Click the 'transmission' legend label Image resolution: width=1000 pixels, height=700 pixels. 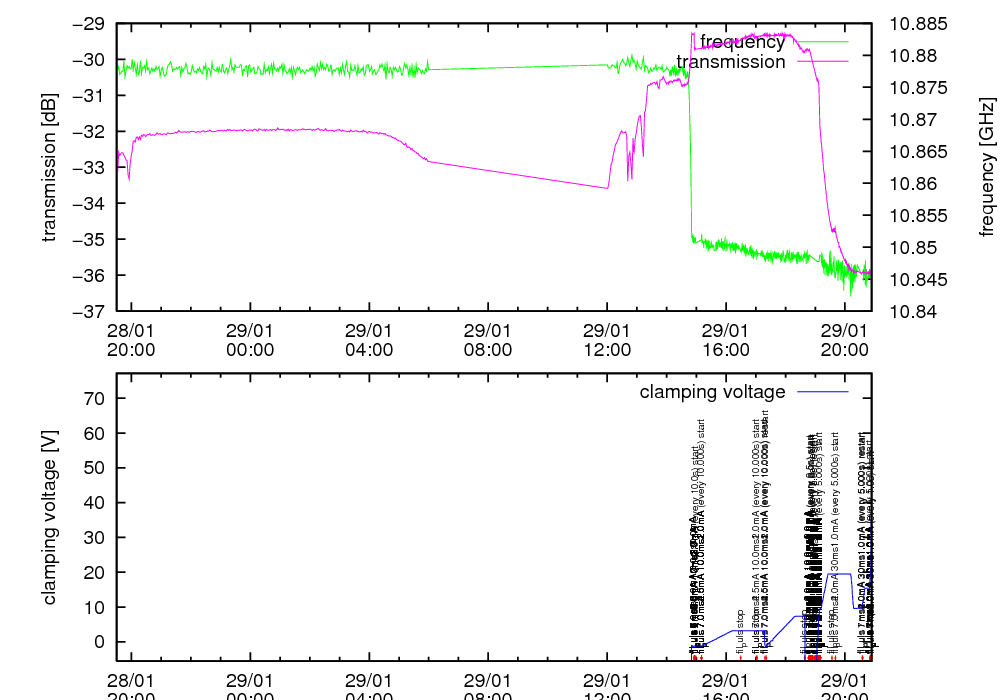[731, 62]
